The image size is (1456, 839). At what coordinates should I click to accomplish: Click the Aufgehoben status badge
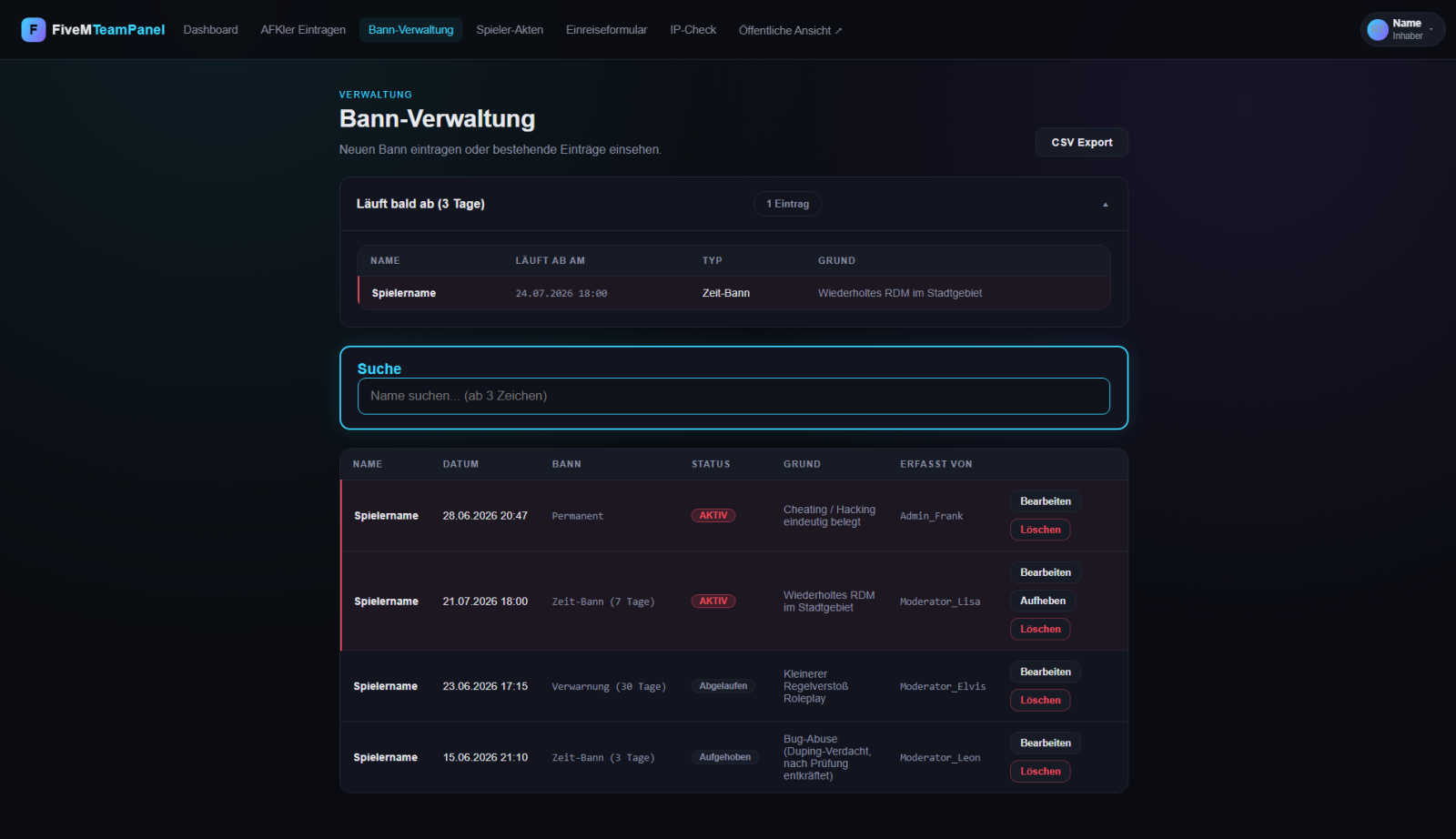click(x=725, y=757)
